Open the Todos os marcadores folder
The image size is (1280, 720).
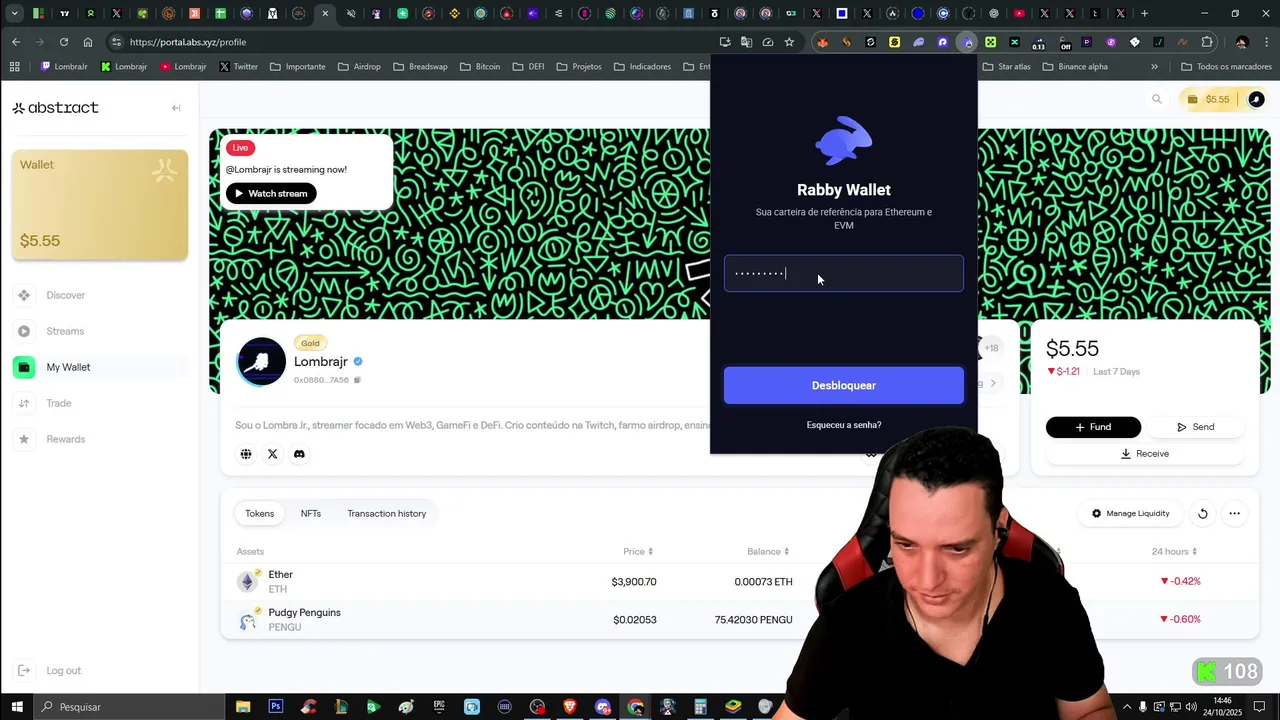[x=1225, y=67]
